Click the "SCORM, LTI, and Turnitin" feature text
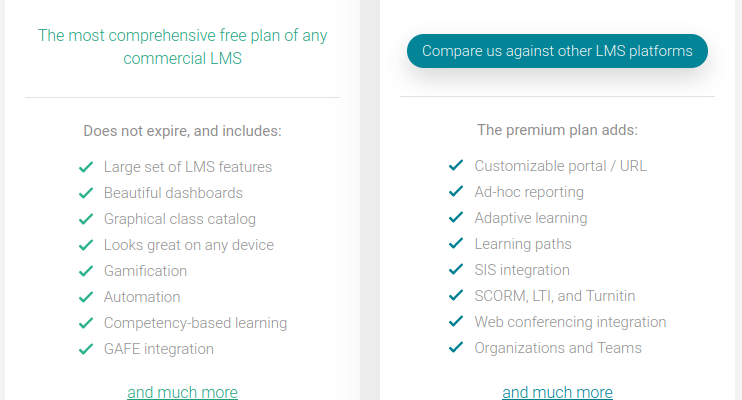This screenshot has width=742, height=400. [x=555, y=296]
